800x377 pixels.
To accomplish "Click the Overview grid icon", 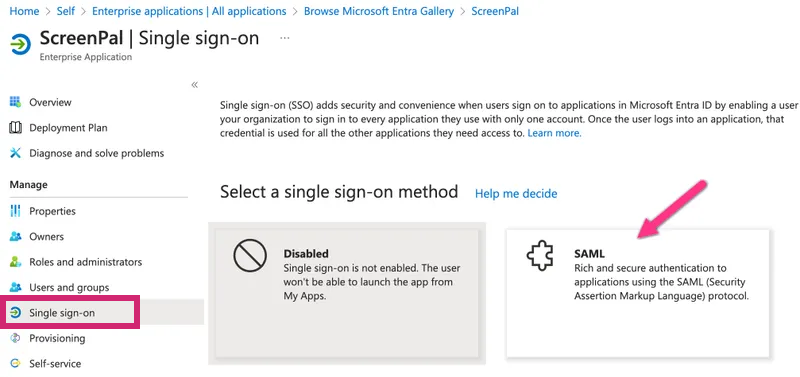I will pos(15,102).
